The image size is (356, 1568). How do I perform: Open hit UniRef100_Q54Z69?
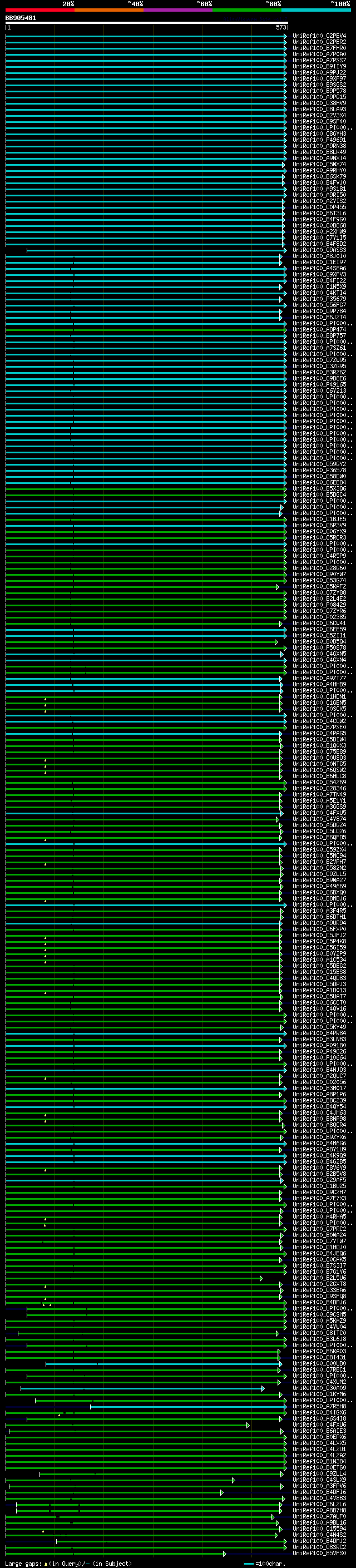point(319,782)
